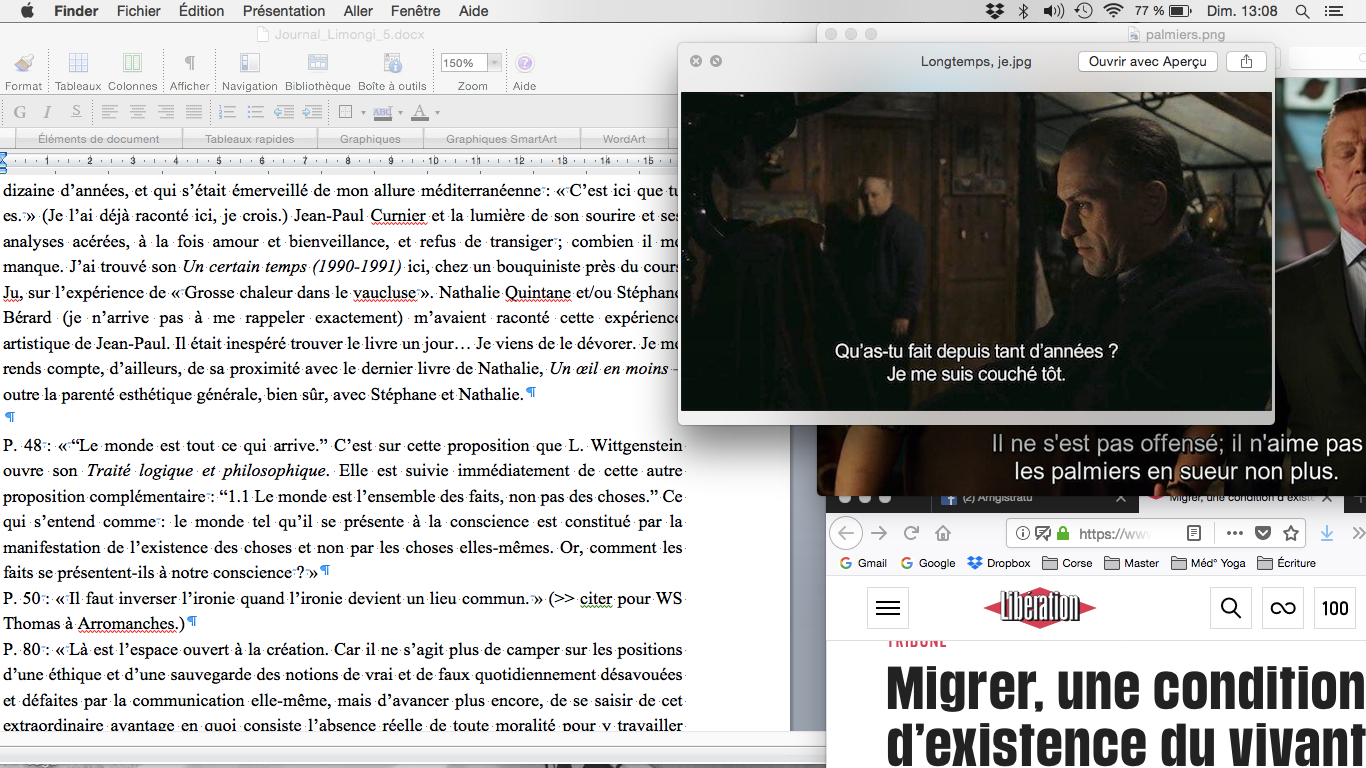Bookmark page with star icon

click(1291, 533)
